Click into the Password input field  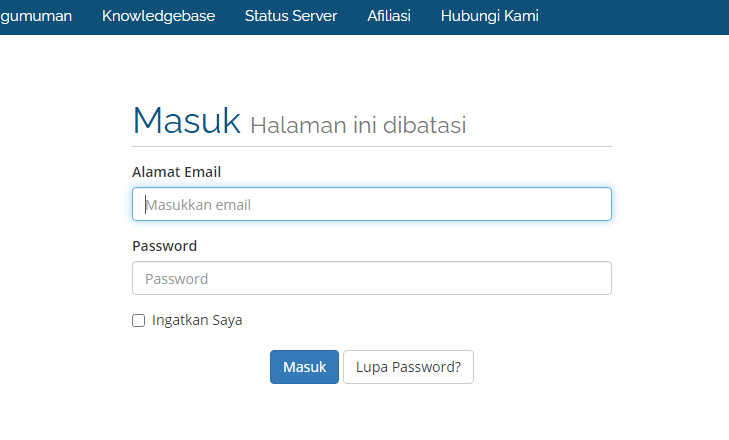pyautogui.click(x=371, y=278)
